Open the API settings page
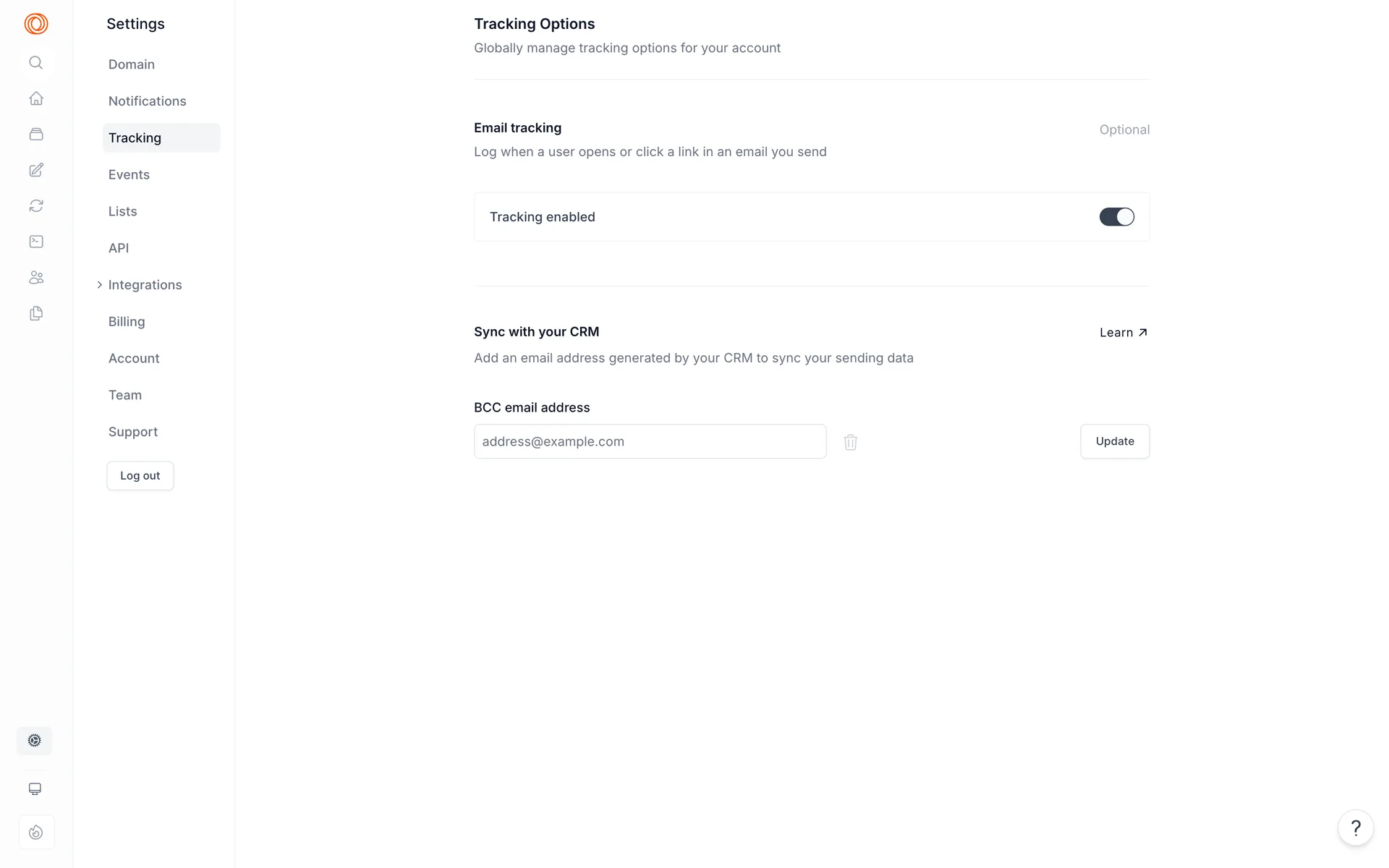Viewport: 1389px width, 868px height. click(x=119, y=248)
